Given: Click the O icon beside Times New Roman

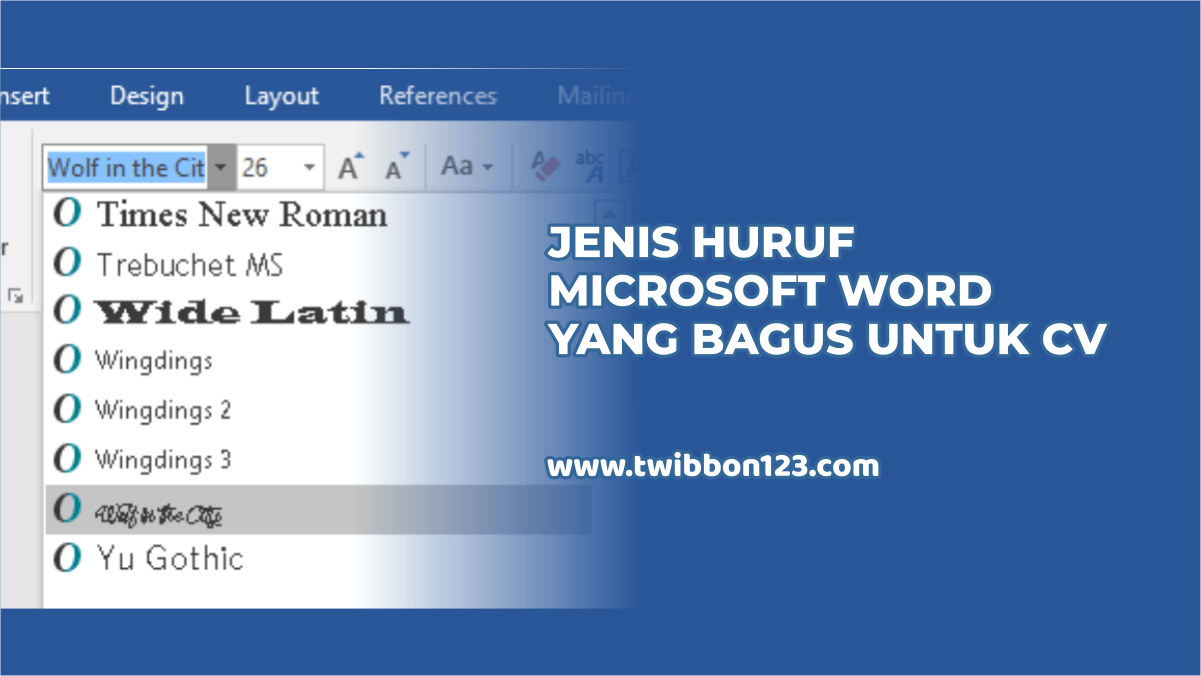Looking at the screenshot, I should [67, 214].
